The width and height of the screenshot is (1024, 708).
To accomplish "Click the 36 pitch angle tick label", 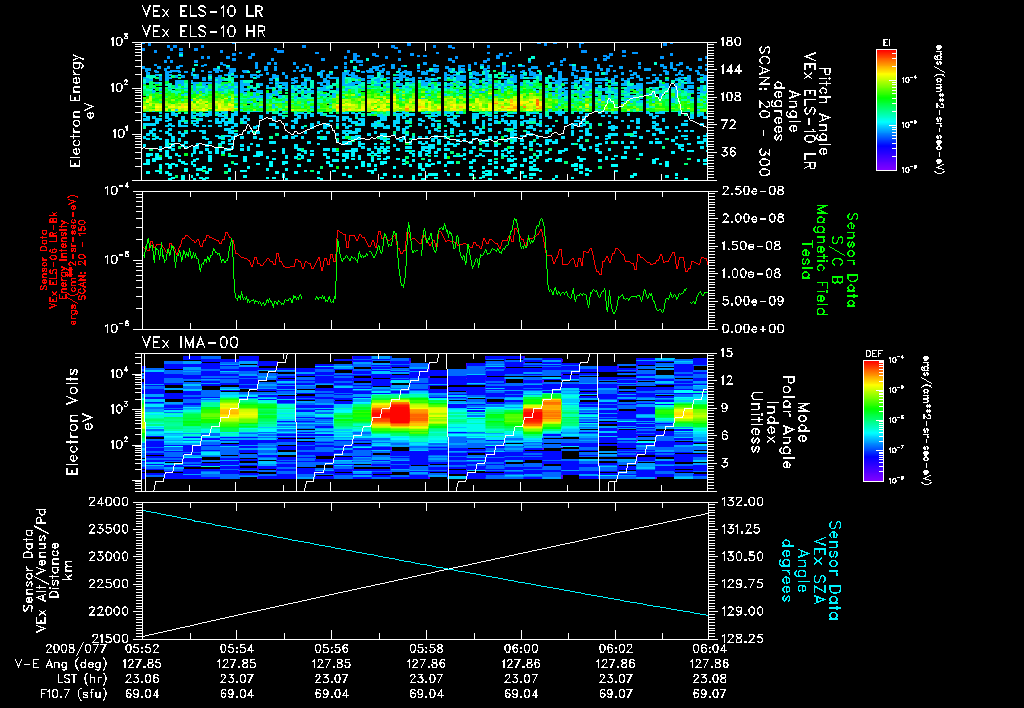I will tap(727, 152).
